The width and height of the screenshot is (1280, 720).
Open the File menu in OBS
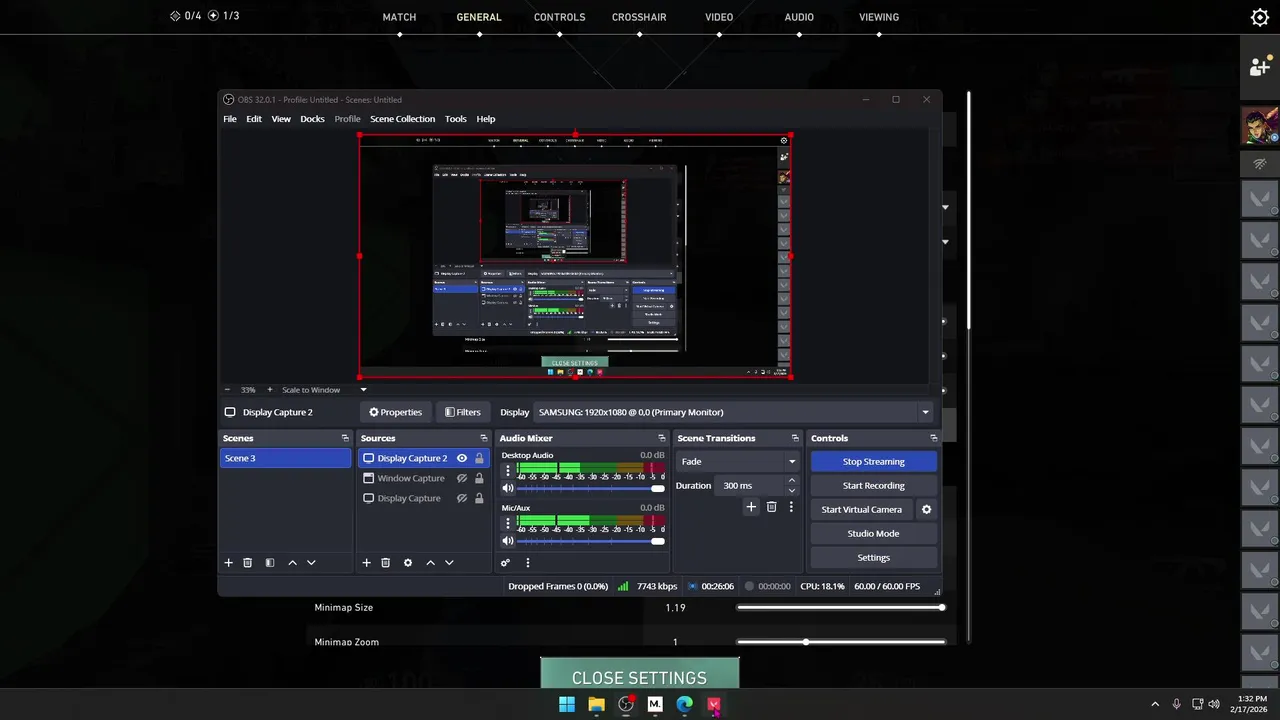click(x=230, y=119)
